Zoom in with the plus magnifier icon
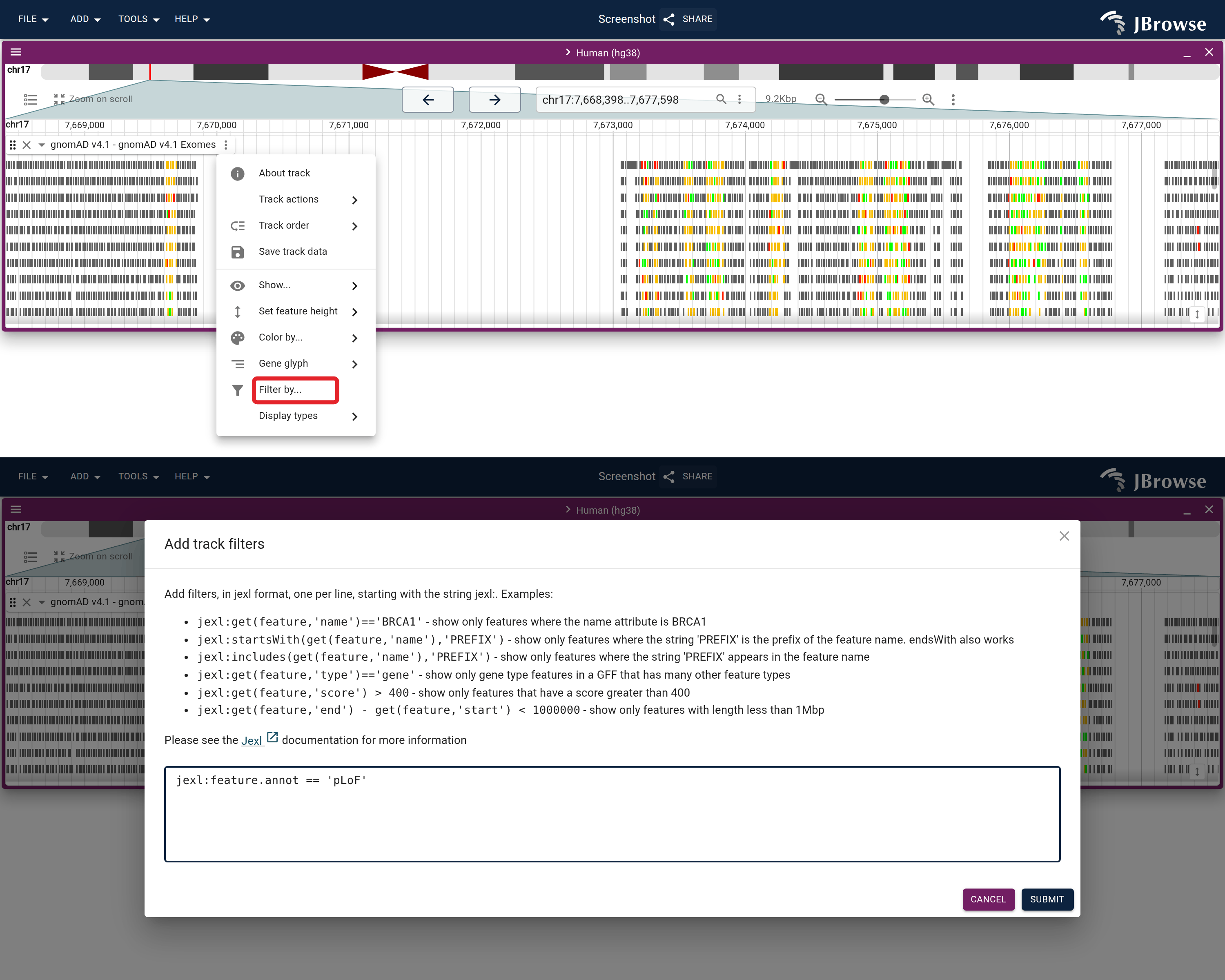 tap(929, 99)
